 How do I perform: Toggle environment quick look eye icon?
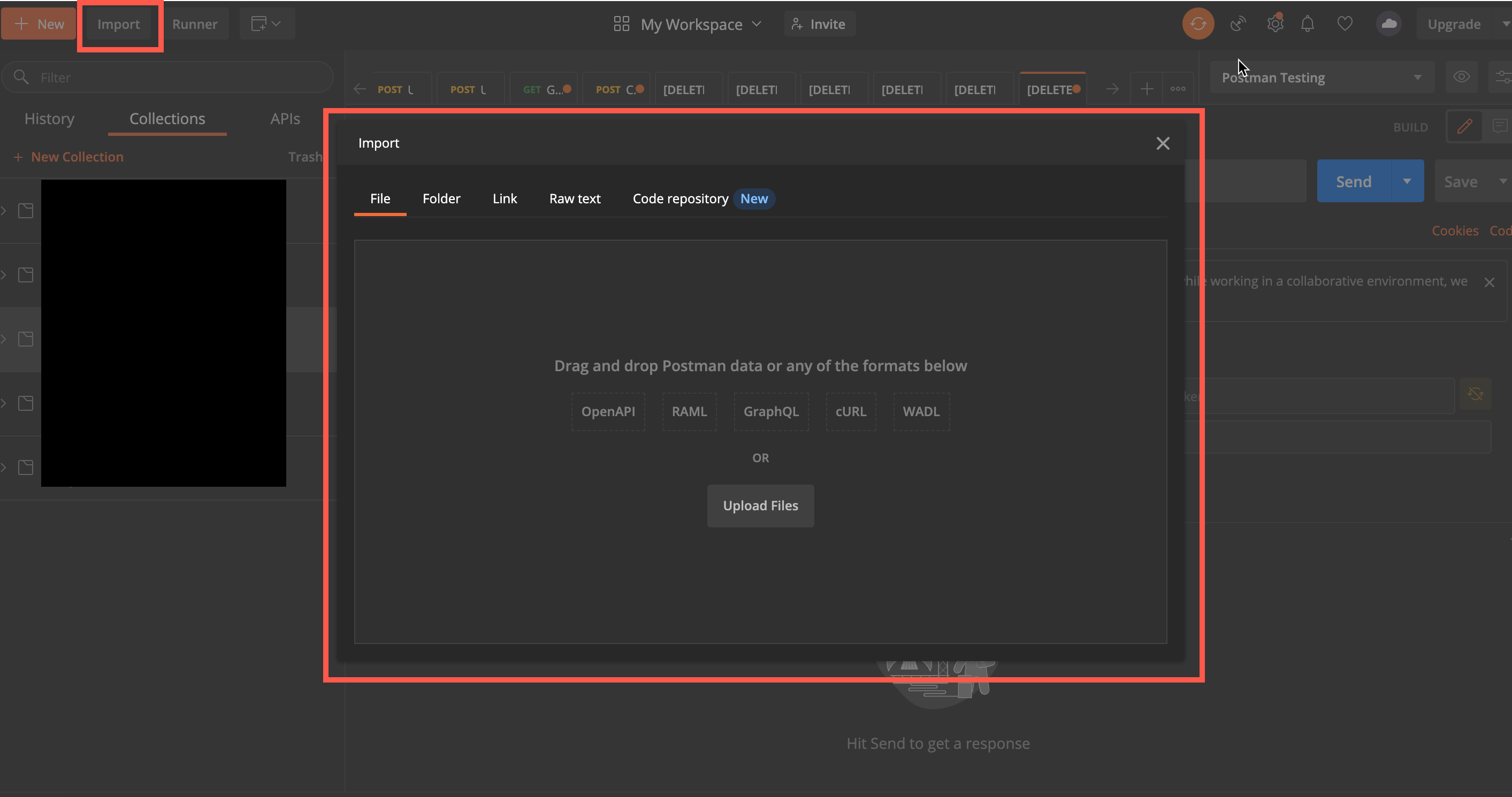click(1462, 77)
